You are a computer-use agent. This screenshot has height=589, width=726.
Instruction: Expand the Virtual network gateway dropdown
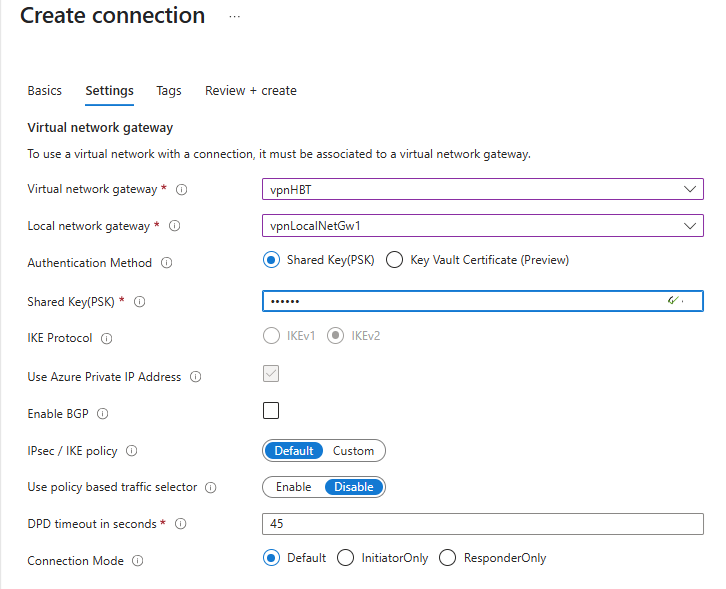point(690,189)
